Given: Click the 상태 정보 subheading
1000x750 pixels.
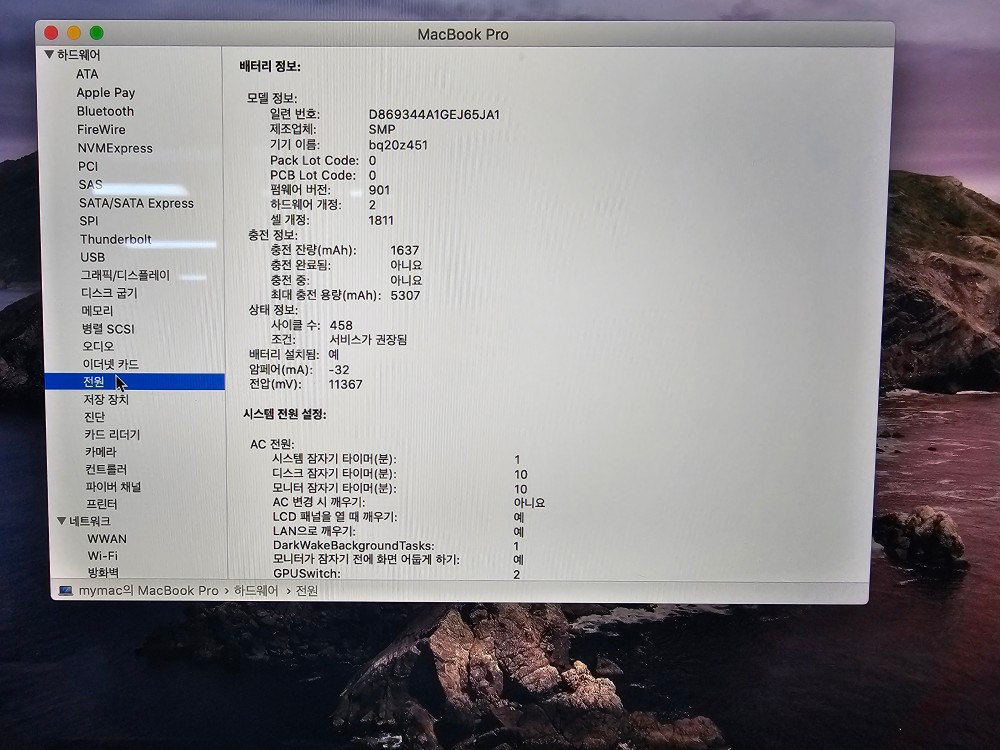Looking at the screenshot, I should coord(273,310).
